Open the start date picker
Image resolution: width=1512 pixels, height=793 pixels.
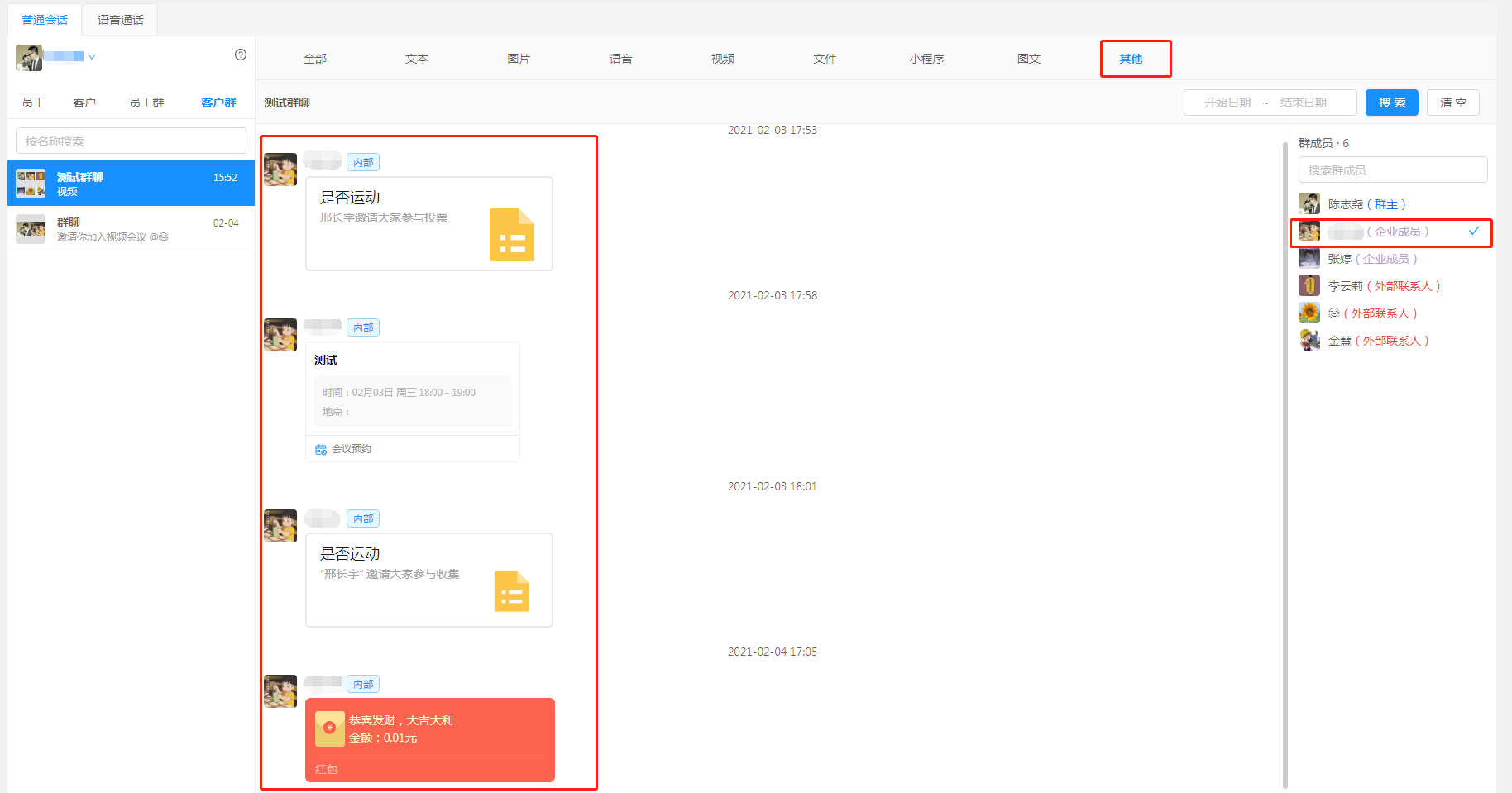1227,103
